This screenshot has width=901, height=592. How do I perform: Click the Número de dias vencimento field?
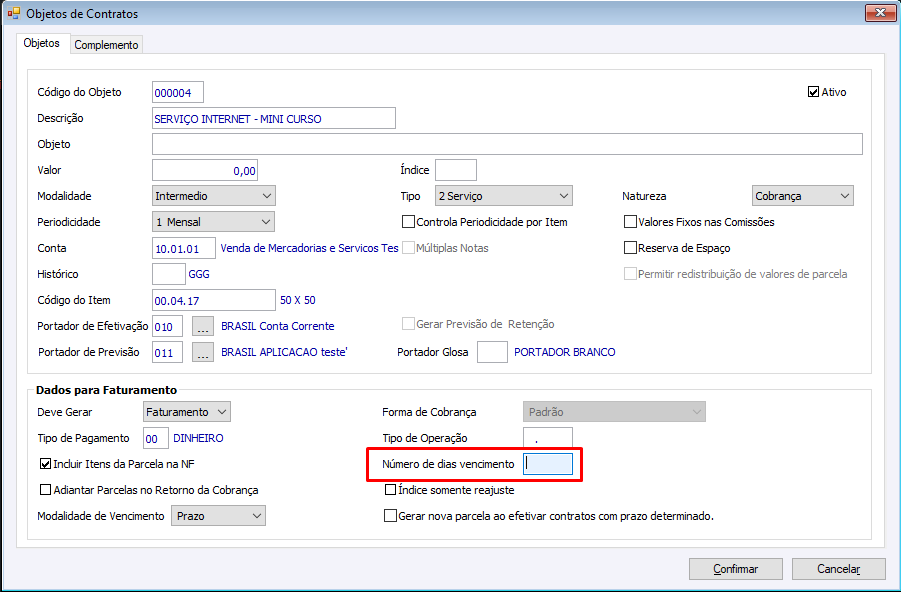click(x=548, y=464)
